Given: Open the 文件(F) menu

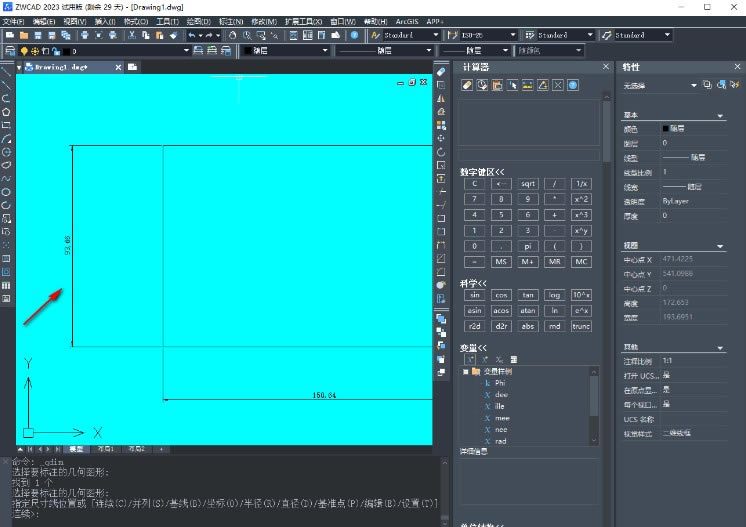Looking at the screenshot, I should (x=13, y=21).
